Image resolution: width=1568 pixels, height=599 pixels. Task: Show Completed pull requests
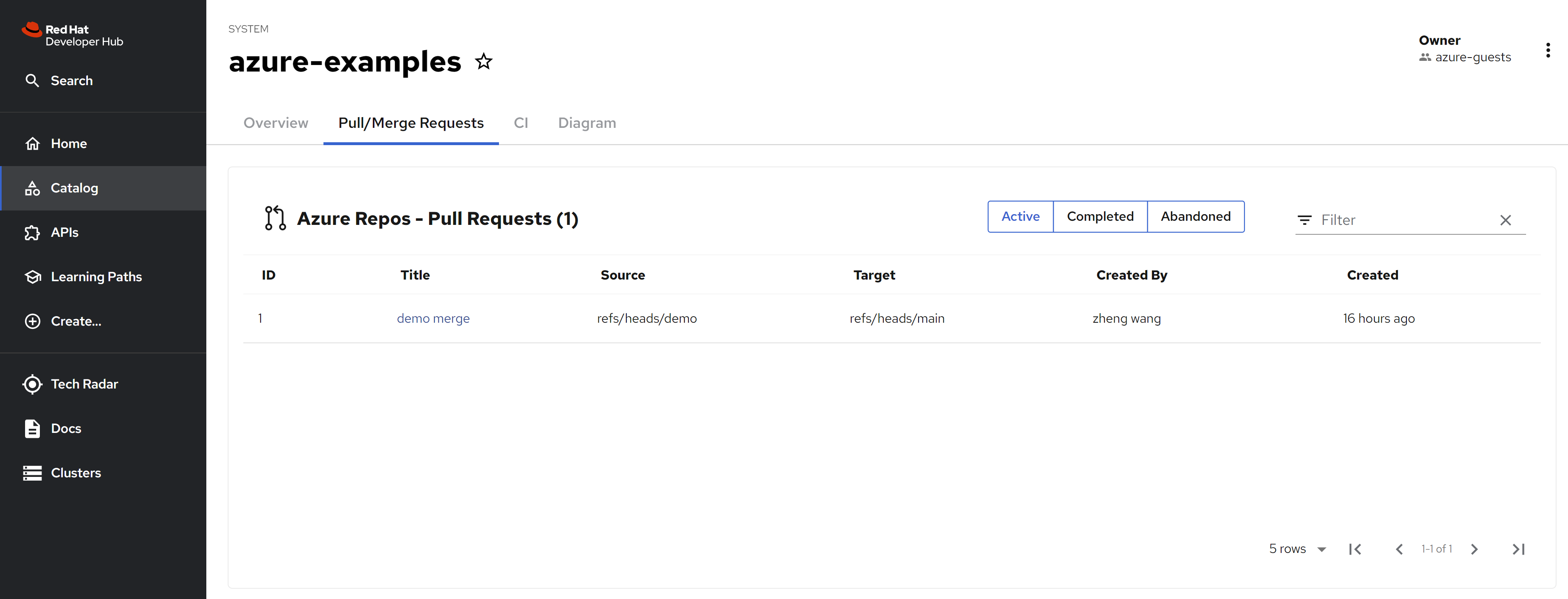(1100, 217)
